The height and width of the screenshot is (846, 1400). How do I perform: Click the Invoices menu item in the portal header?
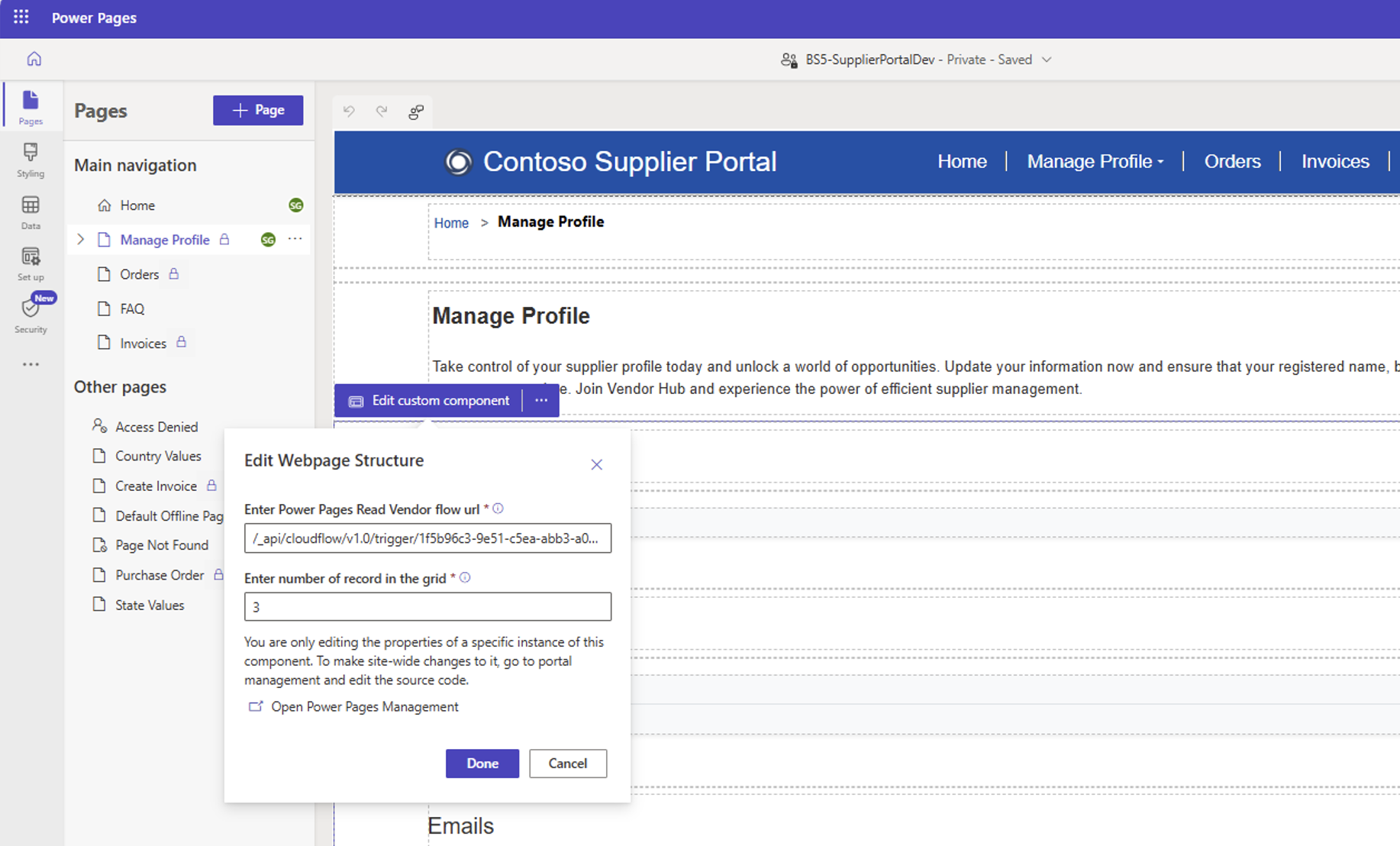(1335, 161)
